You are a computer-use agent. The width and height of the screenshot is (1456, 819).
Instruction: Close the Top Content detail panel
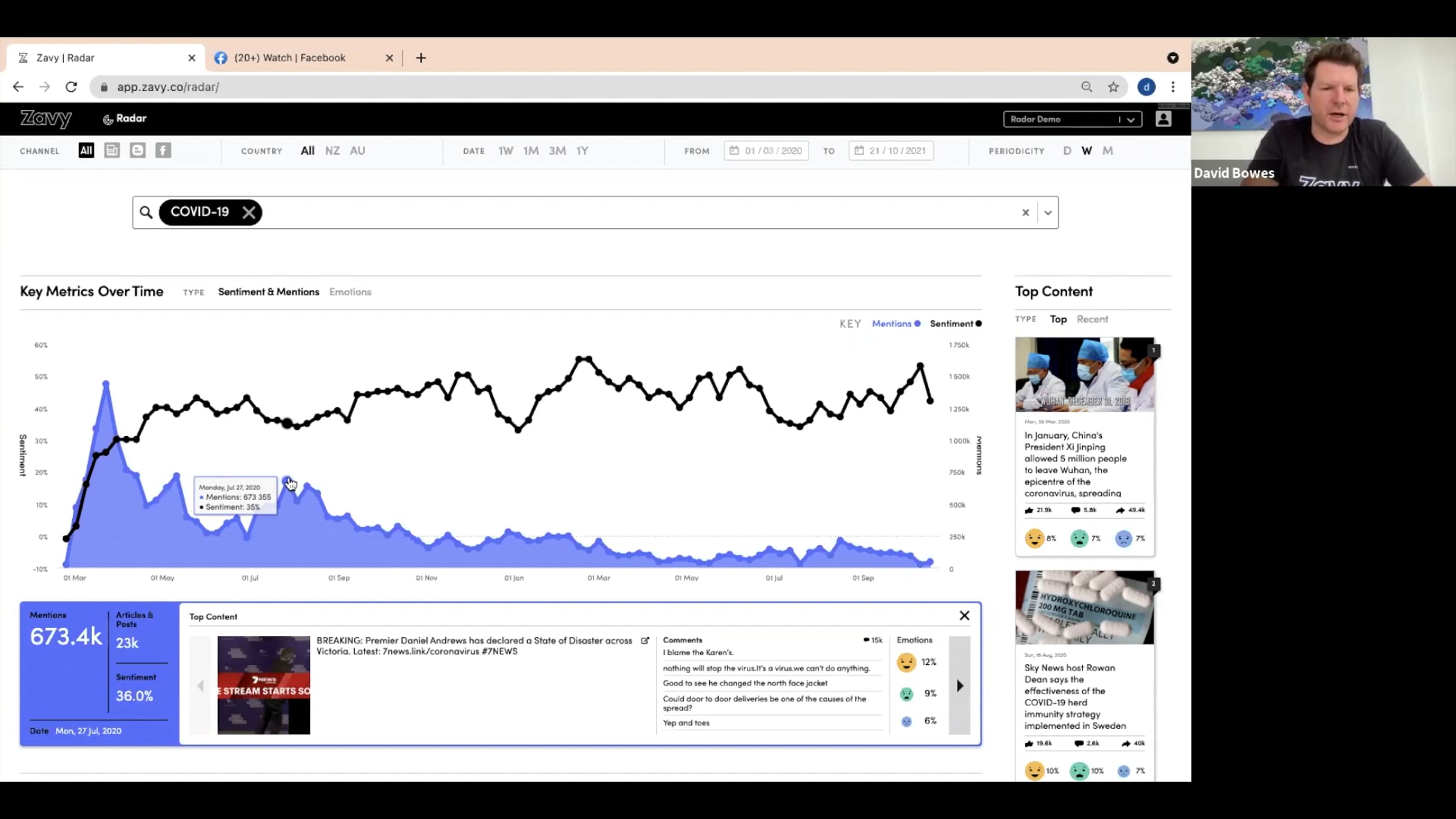pos(964,616)
